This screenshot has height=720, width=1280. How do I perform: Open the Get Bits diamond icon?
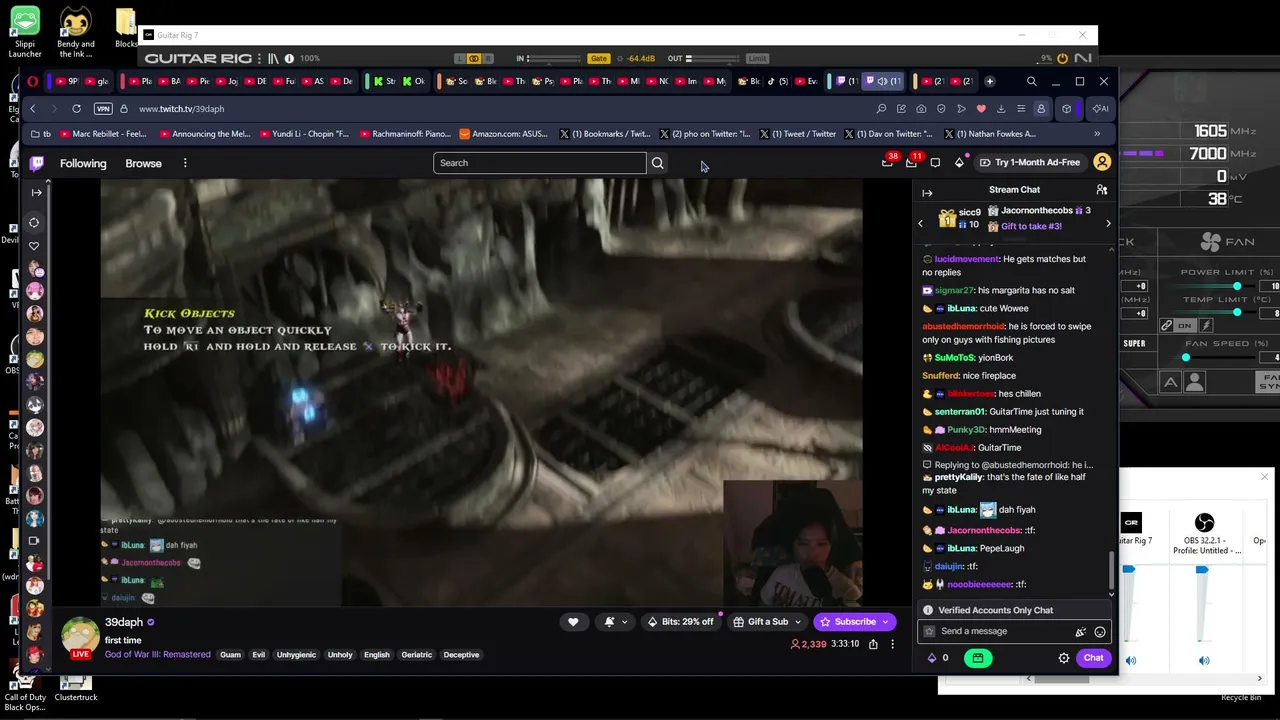click(x=959, y=162)
